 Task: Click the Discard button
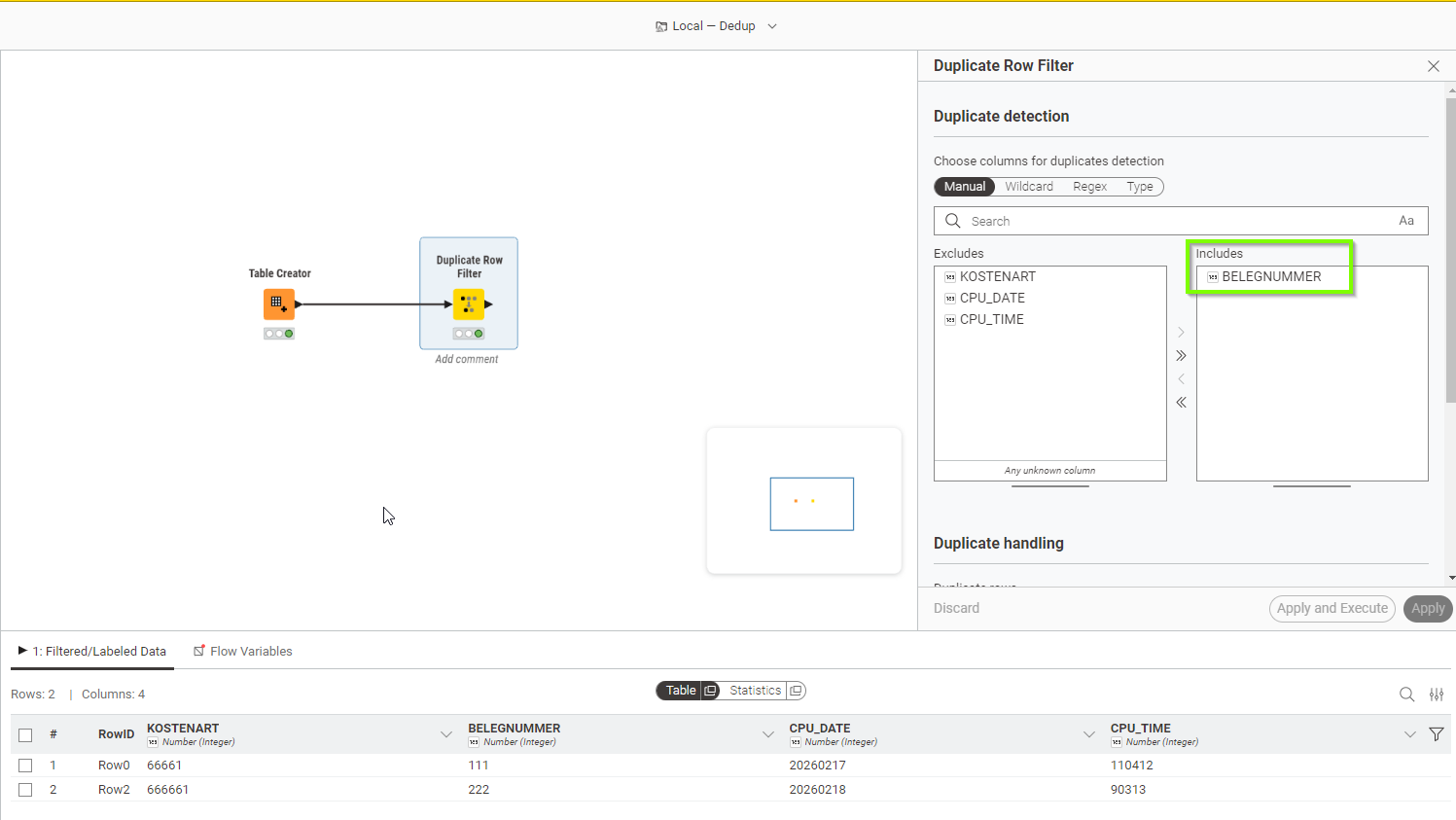[956, 609]
